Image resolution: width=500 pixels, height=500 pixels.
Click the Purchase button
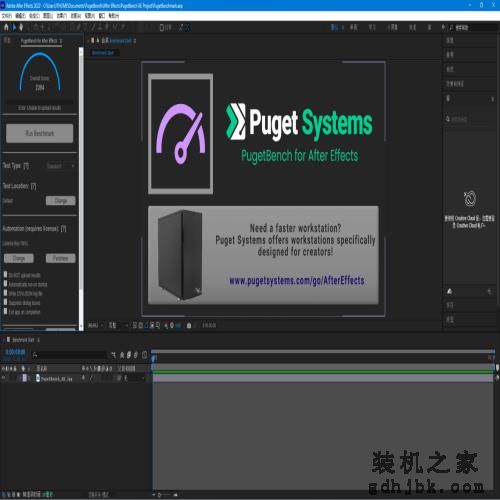(x=61, y=258)
